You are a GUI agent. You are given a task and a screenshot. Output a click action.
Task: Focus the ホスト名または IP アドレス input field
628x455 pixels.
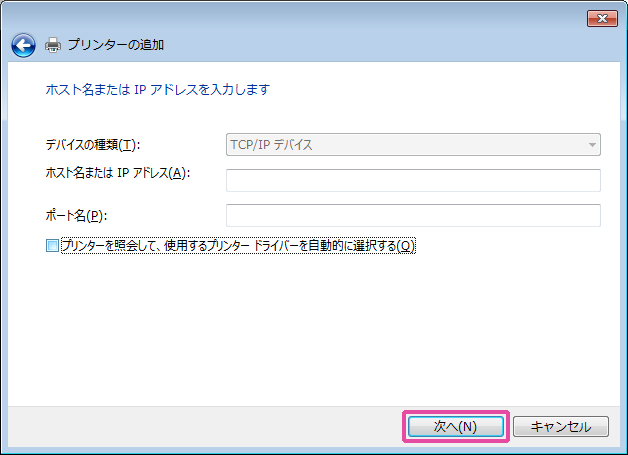pos(412,180)
